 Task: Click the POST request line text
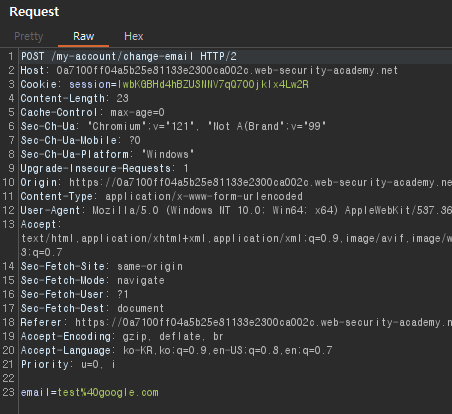129,56
